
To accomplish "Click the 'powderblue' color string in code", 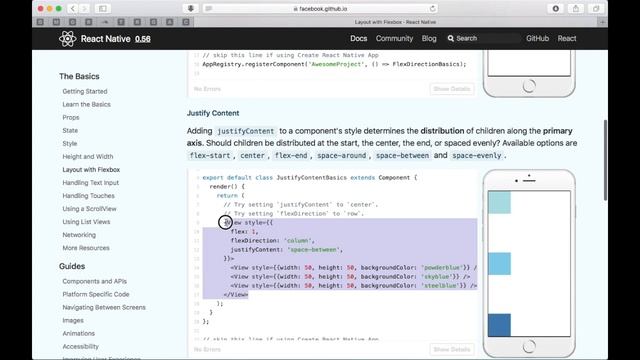I will (442, 268).
